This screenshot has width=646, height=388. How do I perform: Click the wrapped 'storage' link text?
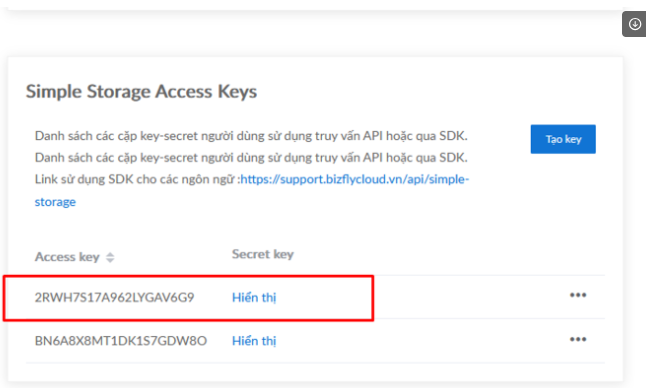click(x=55, y=202)
